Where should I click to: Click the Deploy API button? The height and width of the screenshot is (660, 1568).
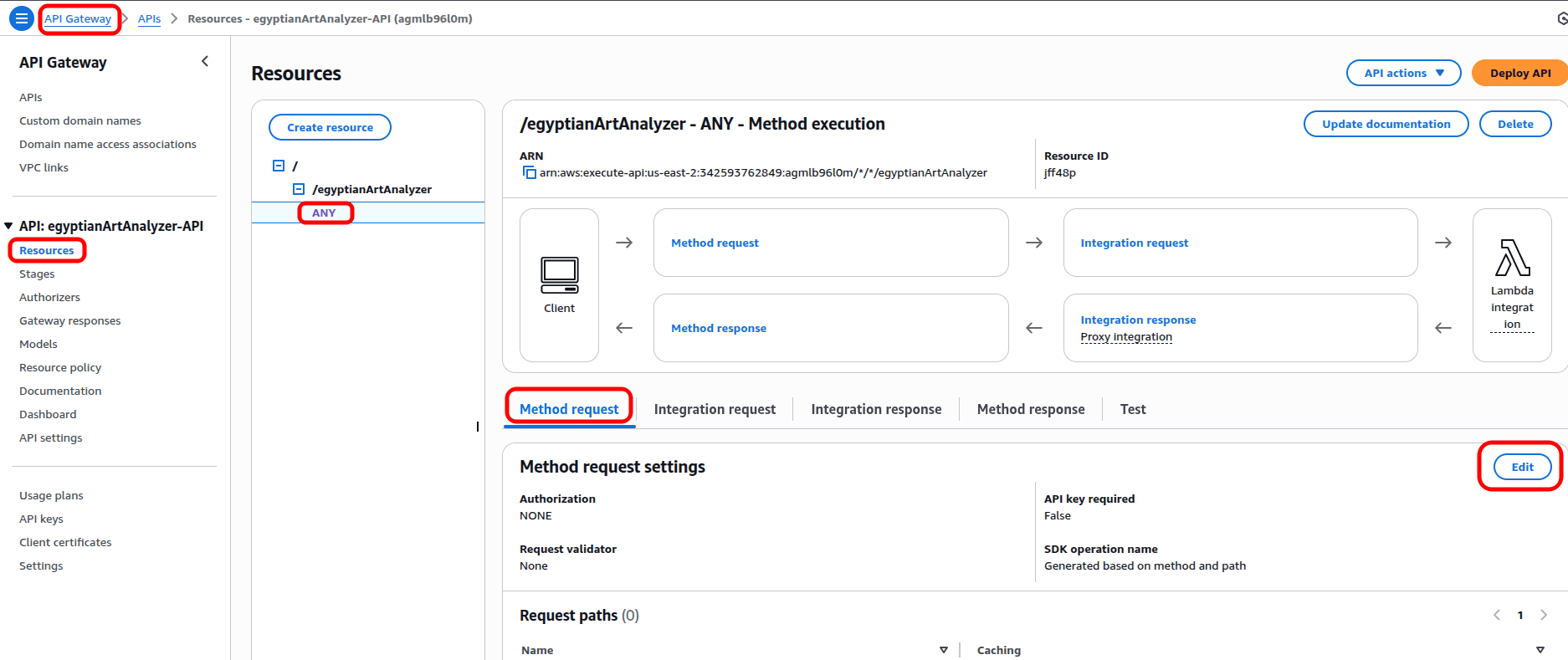pos(1519,74)
